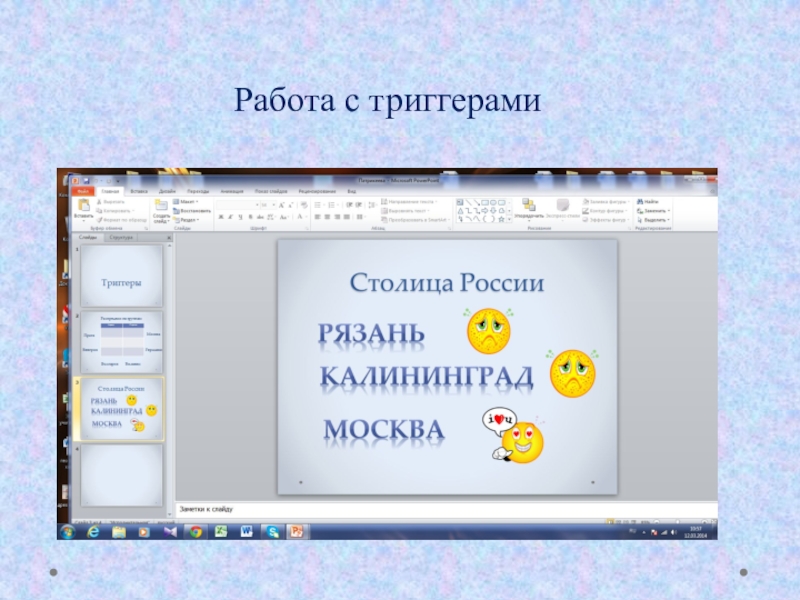Click the Восстановить (Reset) button

[x=192, y=211]
